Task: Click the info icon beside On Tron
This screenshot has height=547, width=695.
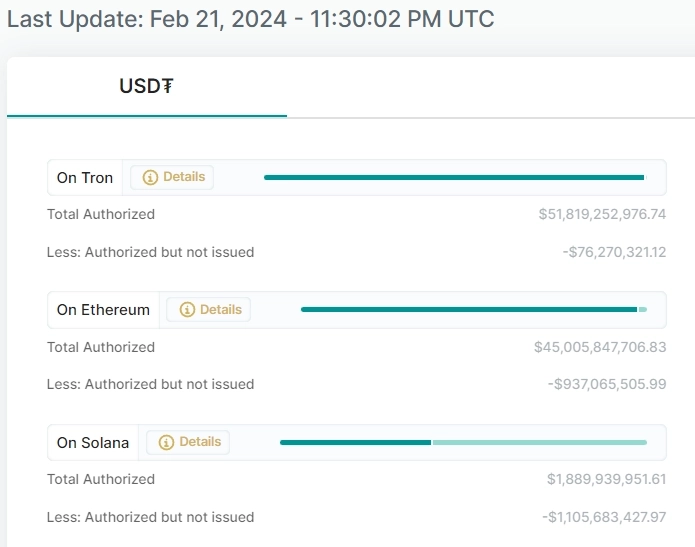Action: pyautogui.click(x=150, y=177)
